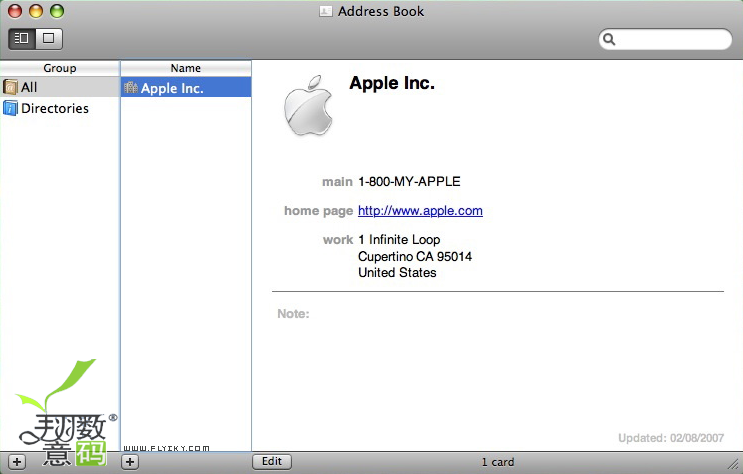Add a new group with plus button

pos(17,462)
